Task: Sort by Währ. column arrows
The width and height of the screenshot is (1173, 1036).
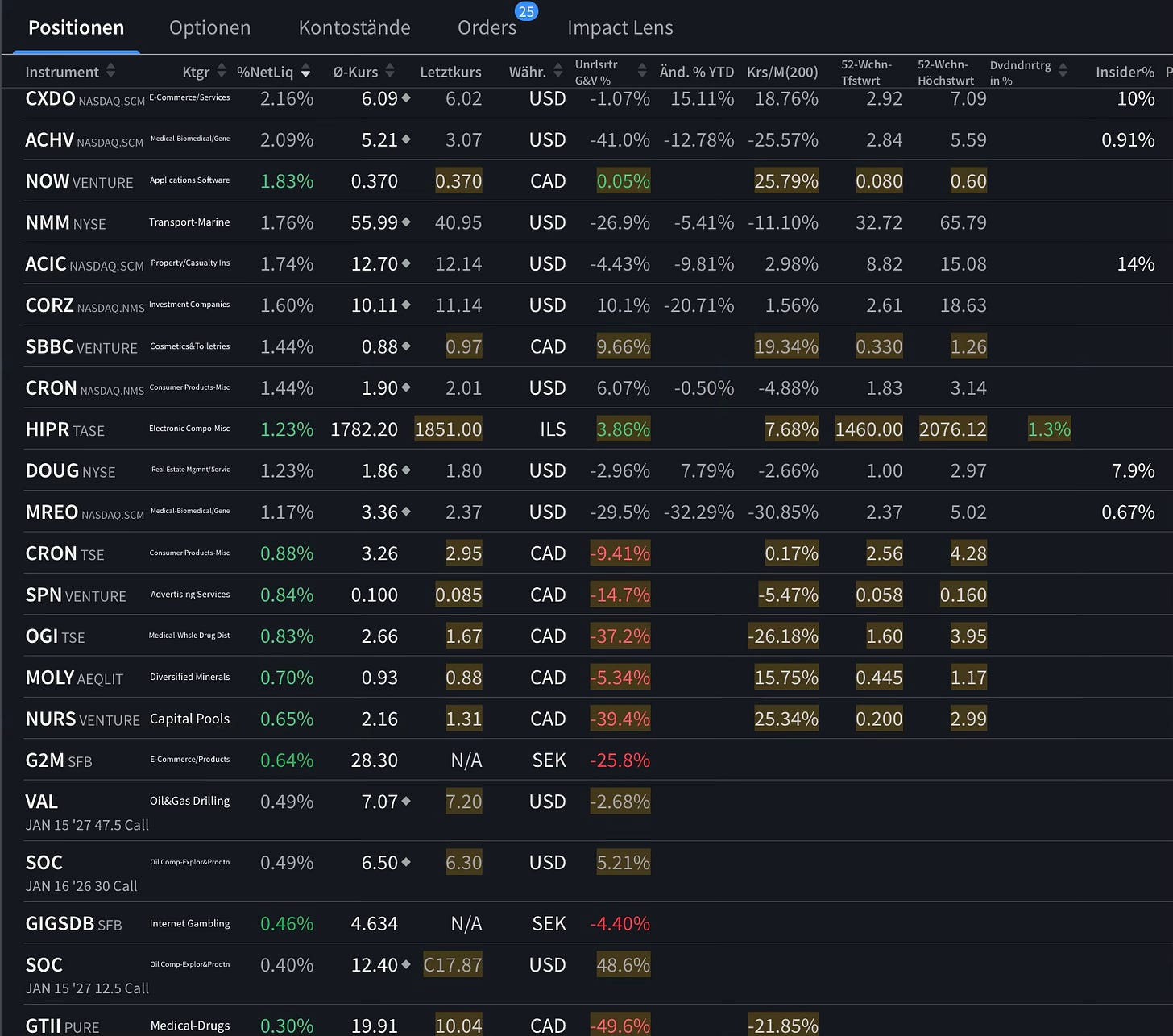Action: 557,71
